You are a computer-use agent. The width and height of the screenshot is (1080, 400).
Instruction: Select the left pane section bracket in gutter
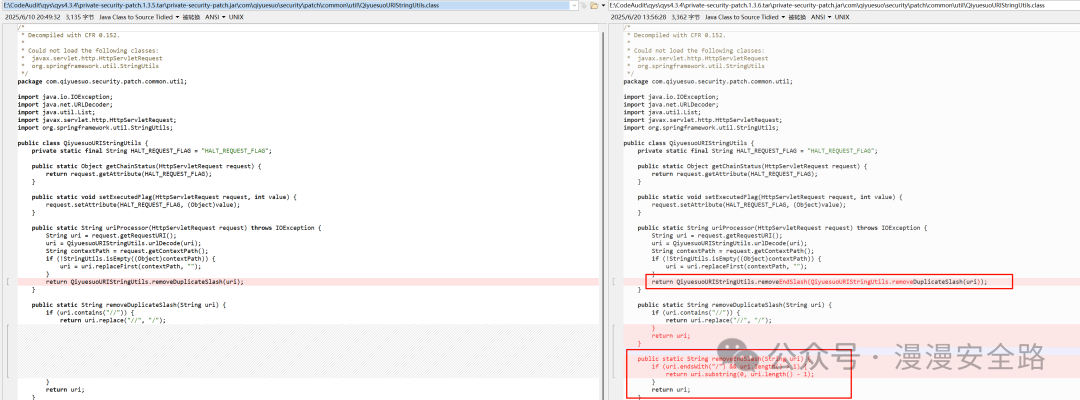tap(7, 282)
